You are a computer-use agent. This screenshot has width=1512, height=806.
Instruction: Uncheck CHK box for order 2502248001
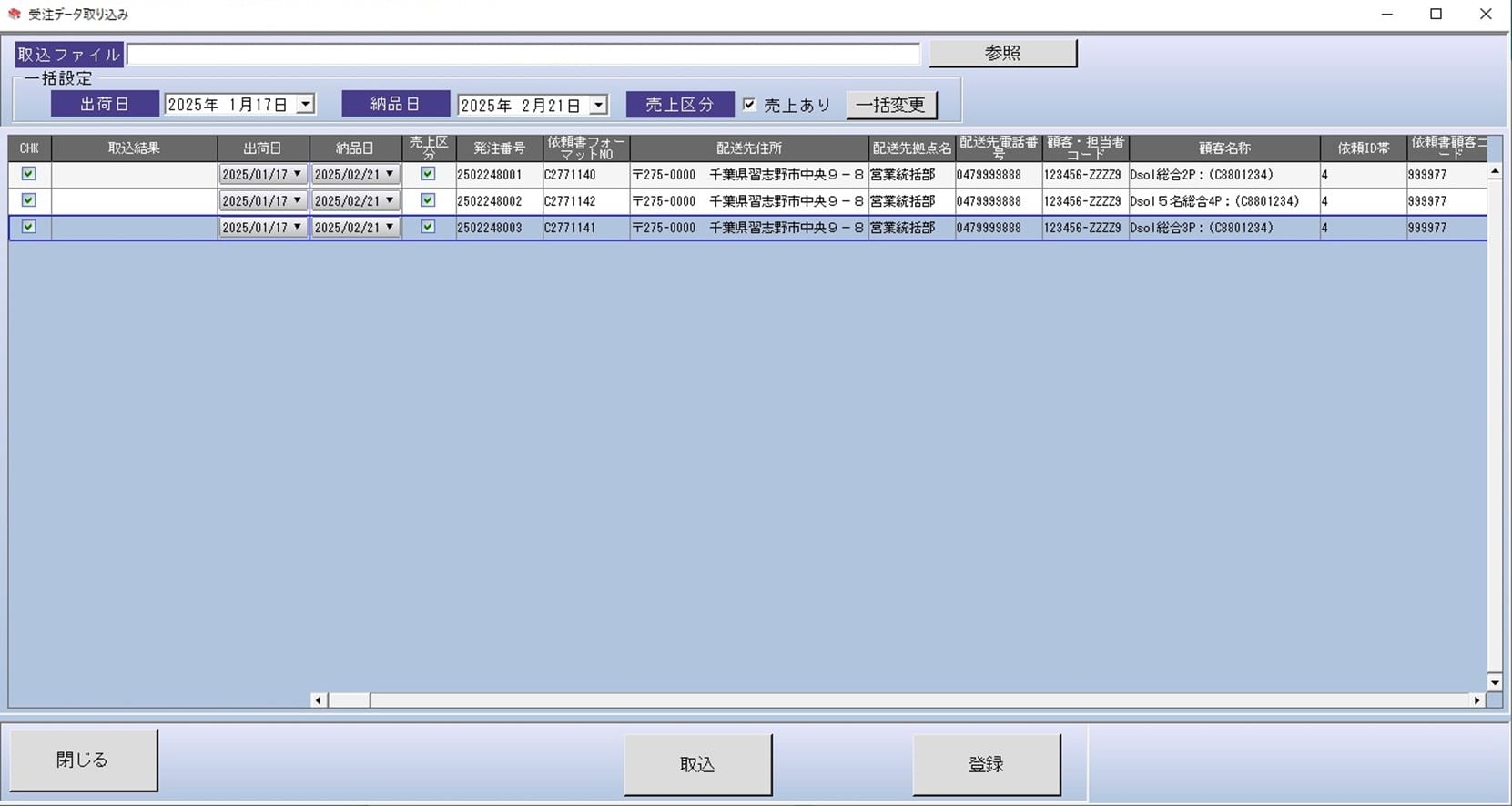29,174
